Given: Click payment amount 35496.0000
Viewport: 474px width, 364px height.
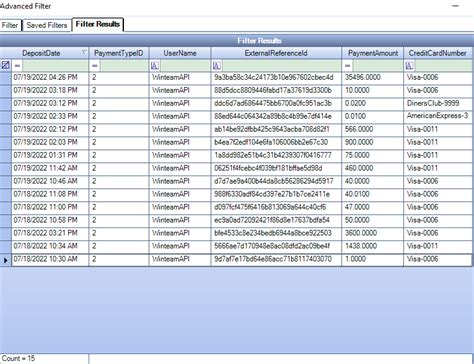Looking at the screenshot, I should pos(373,78).
